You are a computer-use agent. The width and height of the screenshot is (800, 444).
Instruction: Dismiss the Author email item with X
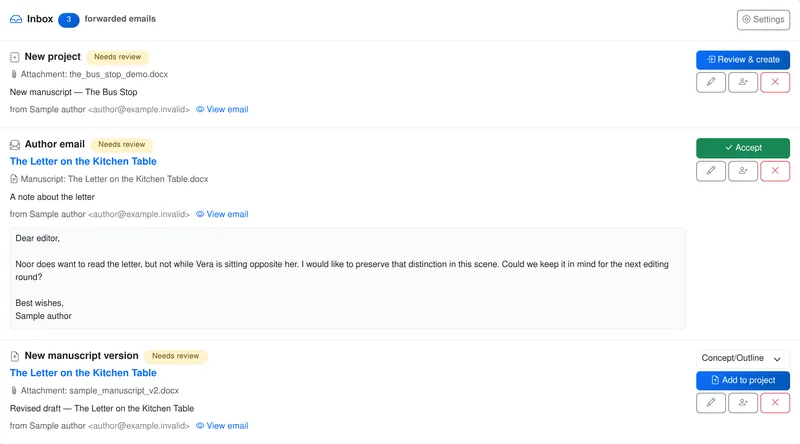tap(775, 171)
